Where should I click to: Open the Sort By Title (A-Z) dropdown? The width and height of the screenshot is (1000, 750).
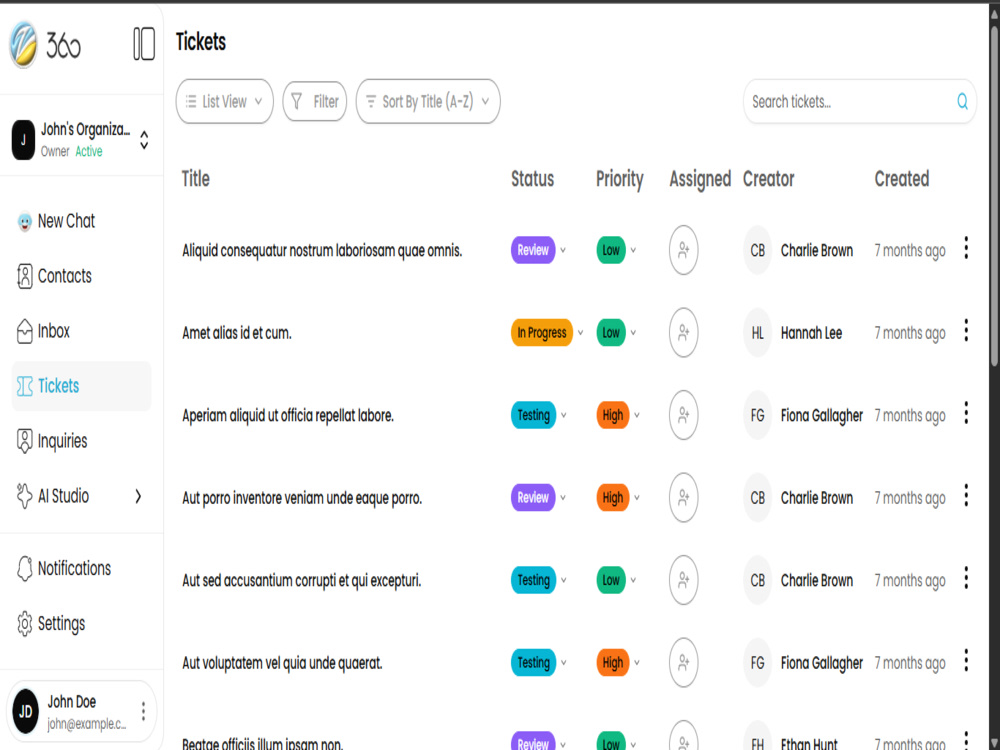click(428, 101)
